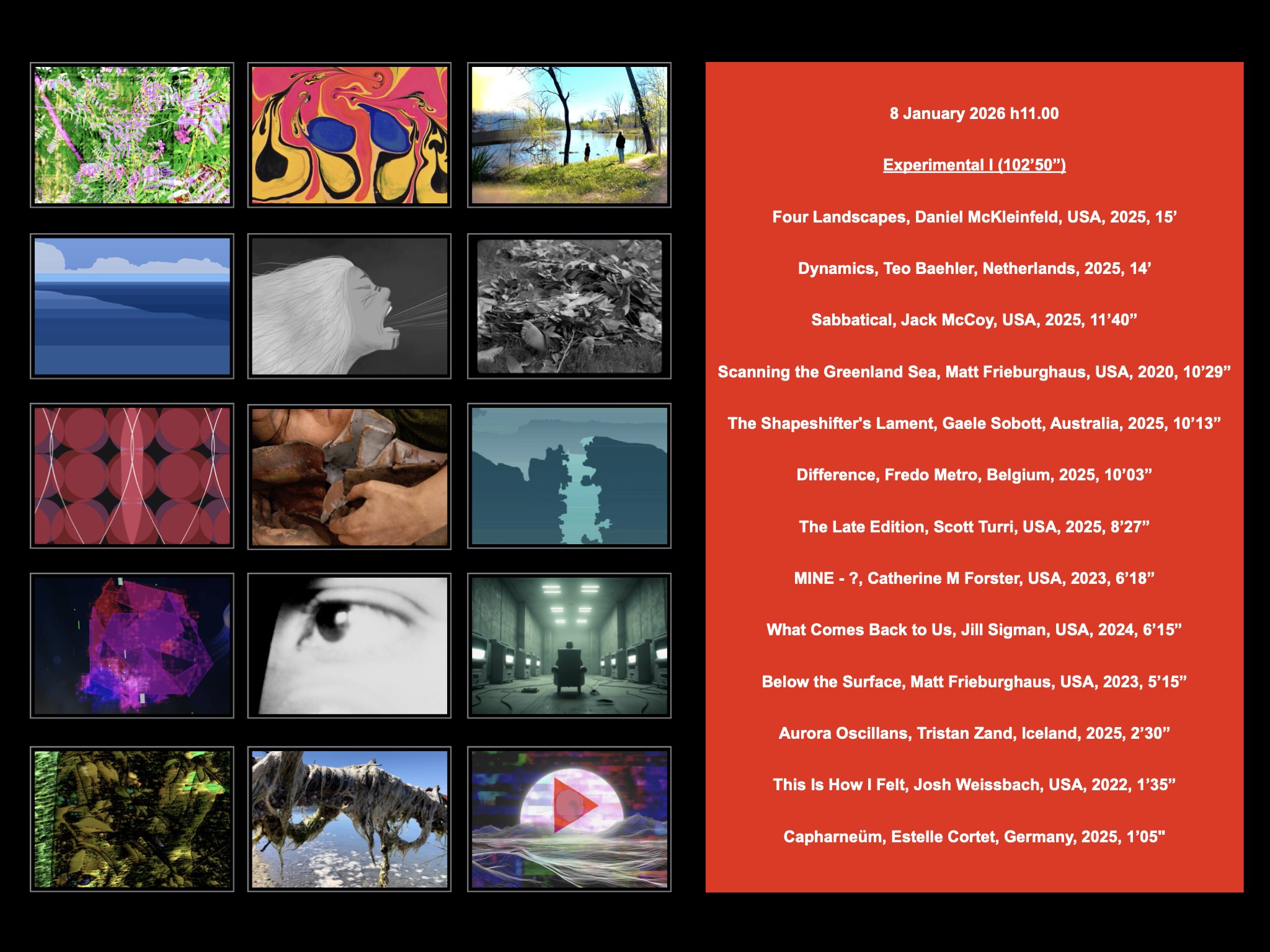The image size is (1270, 952).
Task: Click the red circles pattern thumbnail
Action: (x=132, y=476)
